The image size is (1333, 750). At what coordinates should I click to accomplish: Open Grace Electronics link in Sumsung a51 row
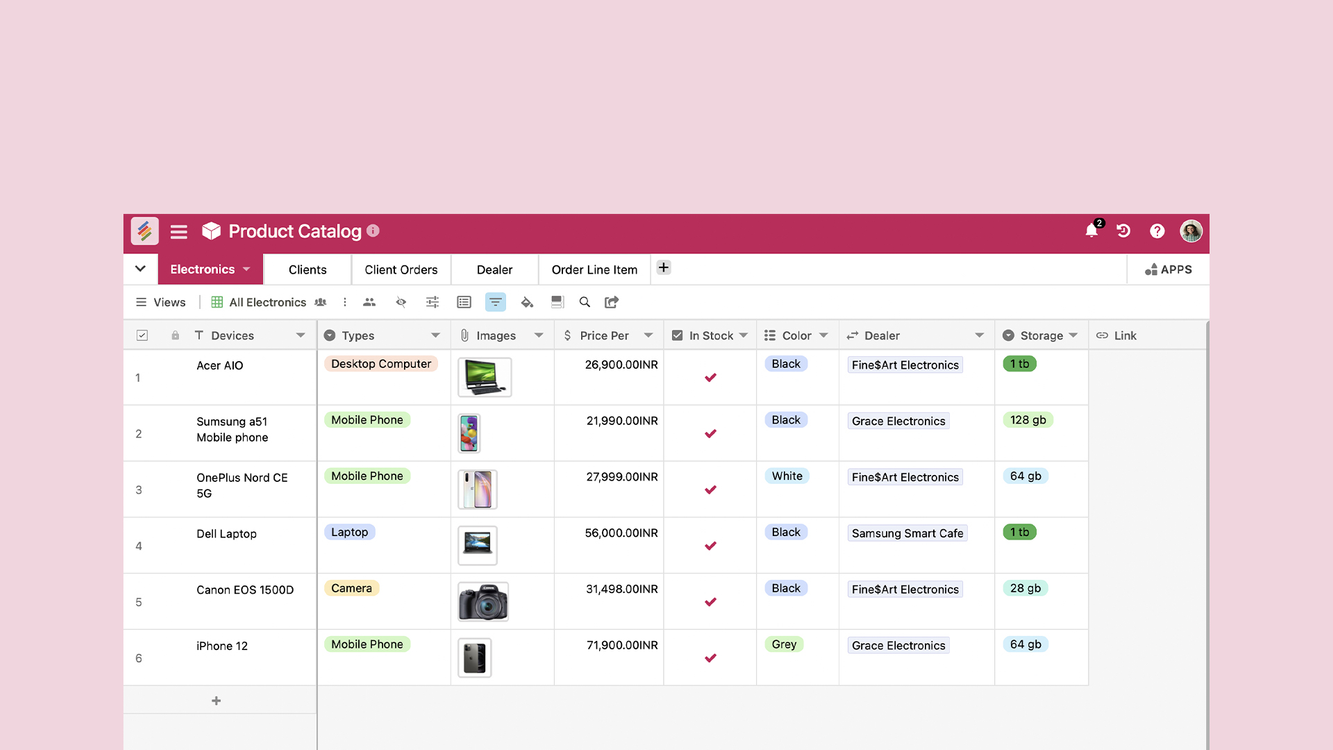898,421
